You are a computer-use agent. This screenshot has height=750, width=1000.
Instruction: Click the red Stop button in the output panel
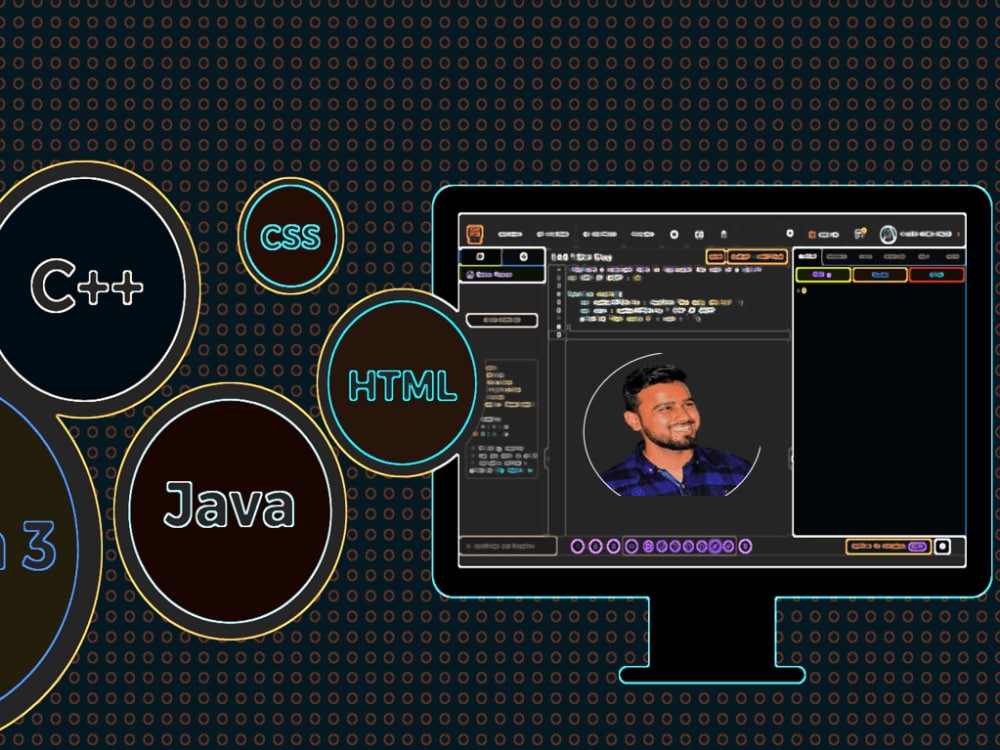[934, 273]
